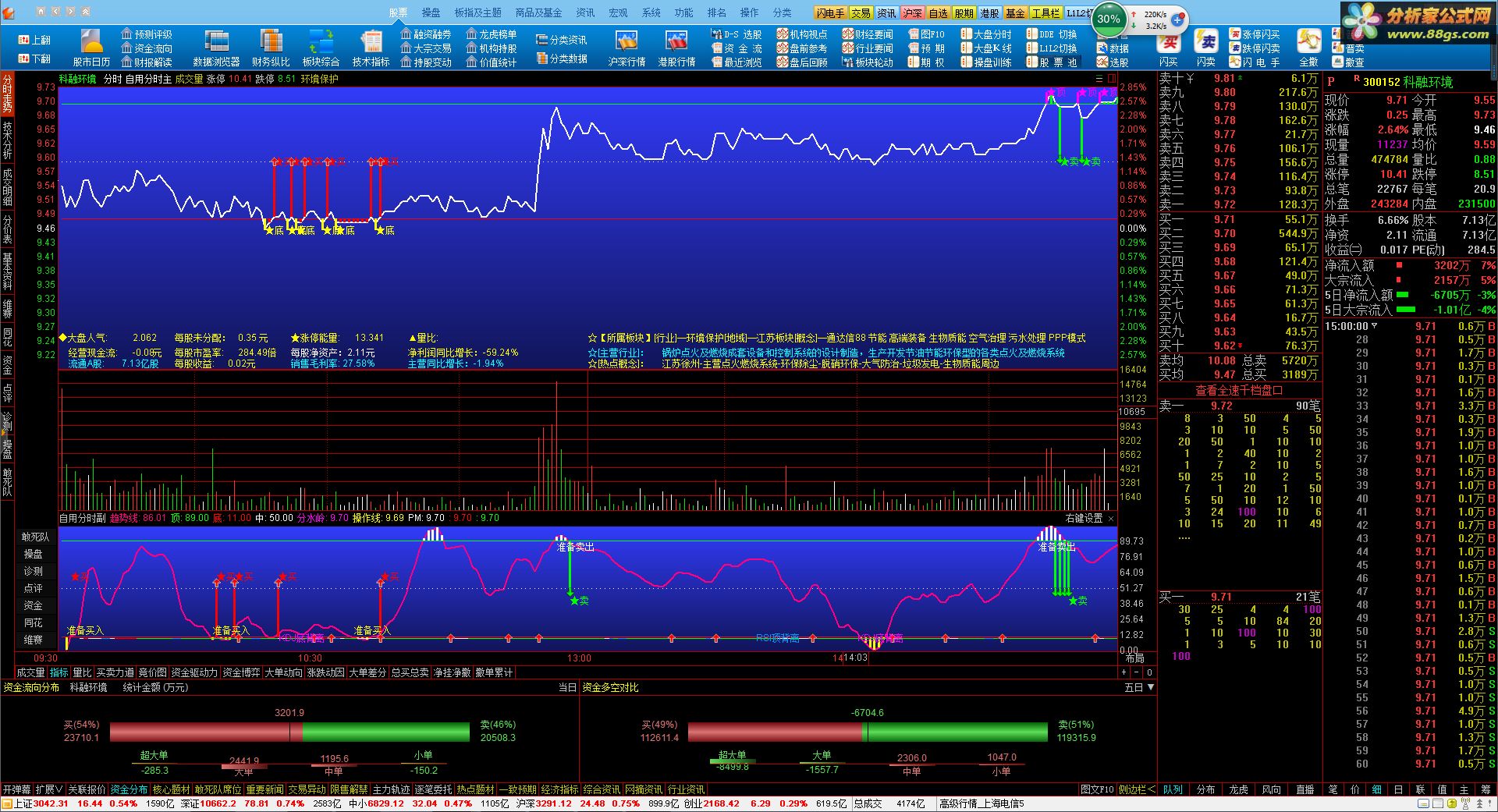Image resolution: width=1498 pixels, height=812 pixels.
Task: Open the 沪深行情 market quotes icon
Action: [x=627, y=48]
